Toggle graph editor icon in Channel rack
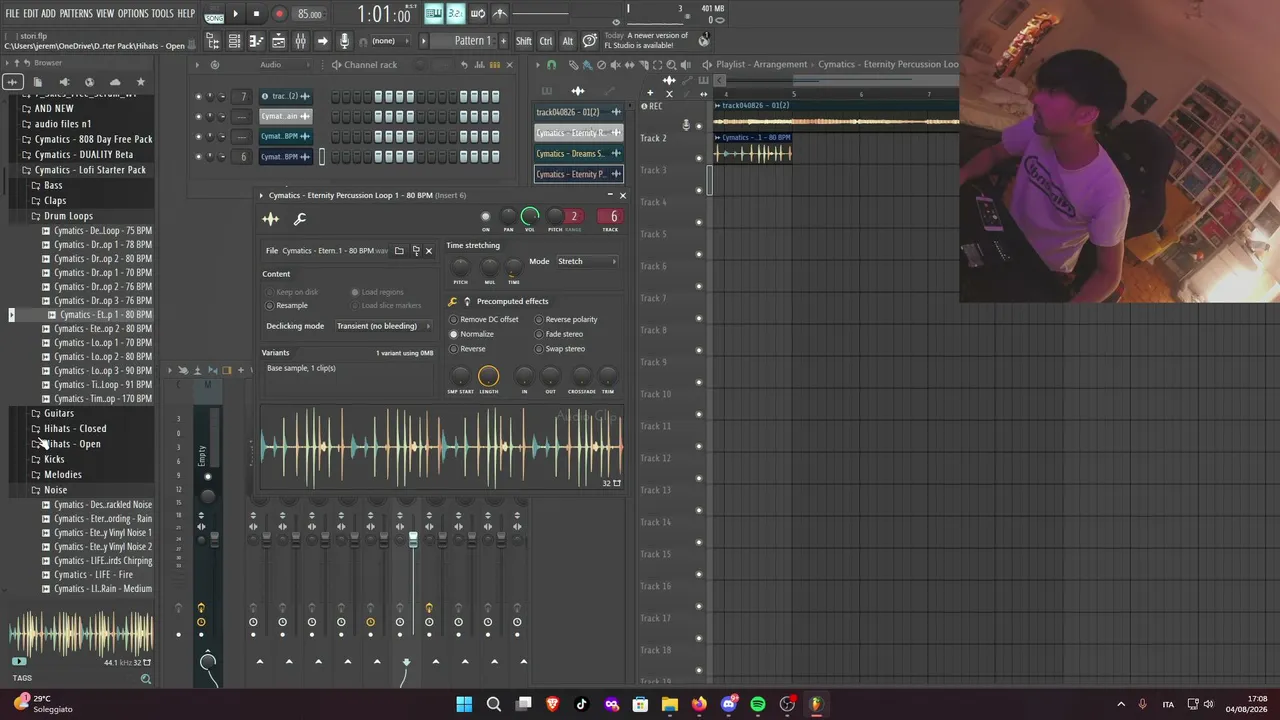 [x=480, y=65]
